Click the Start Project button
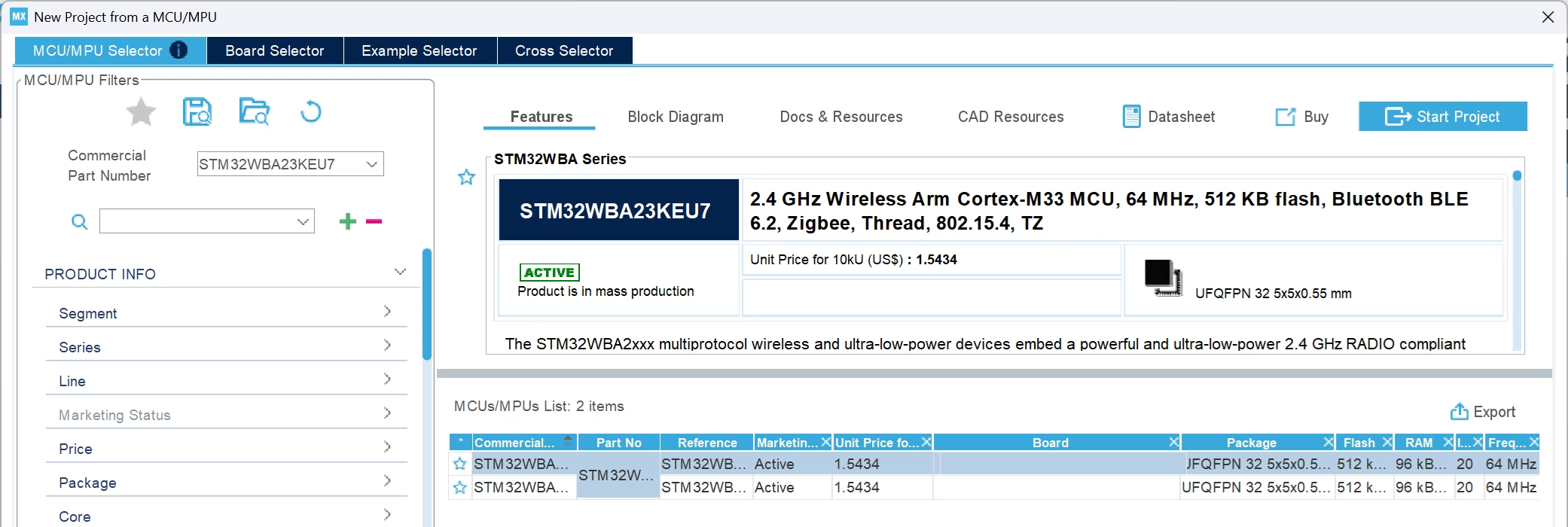Image resolution: width=1568 pixels, height=527 pixels. (x=1443, y=117)
